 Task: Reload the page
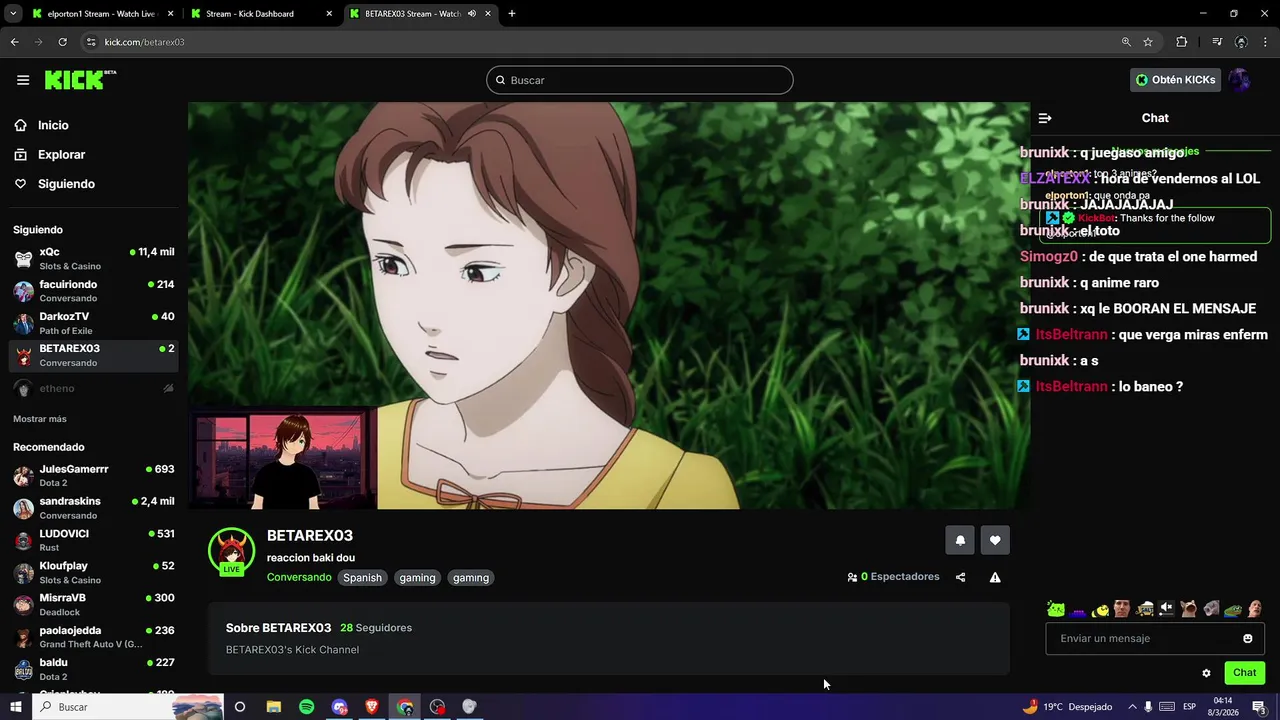click(62, 42)
